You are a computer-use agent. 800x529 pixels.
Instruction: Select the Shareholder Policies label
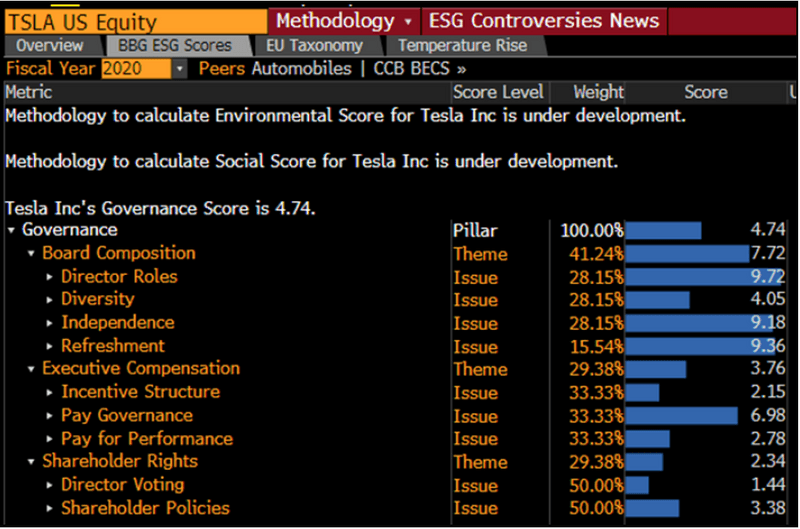pos(145,508)
